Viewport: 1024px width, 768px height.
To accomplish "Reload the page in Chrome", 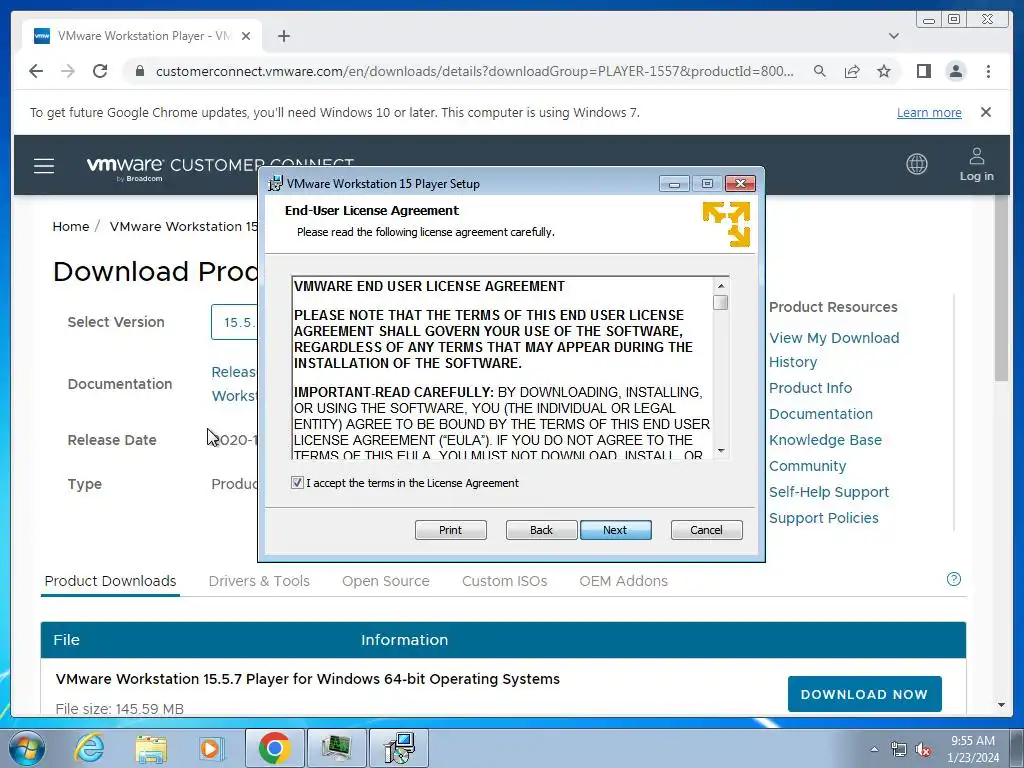I will [100, 71].
